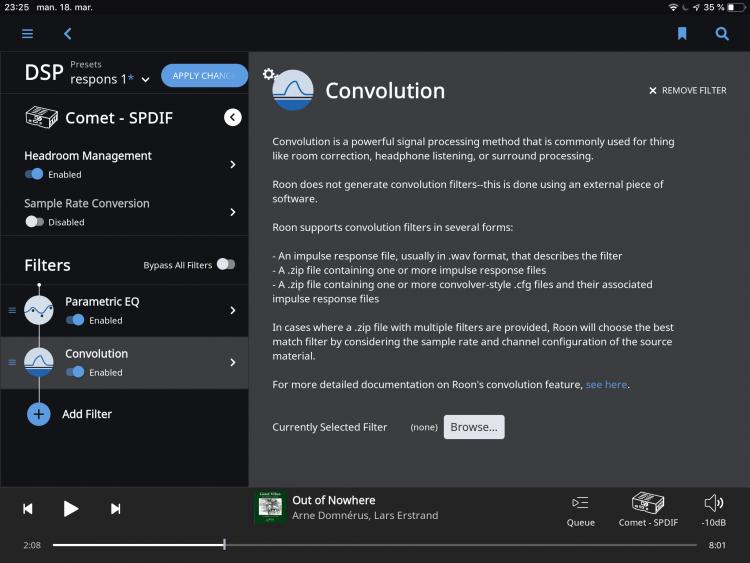Collapse the DSP panel with the round arrow button

232,117
